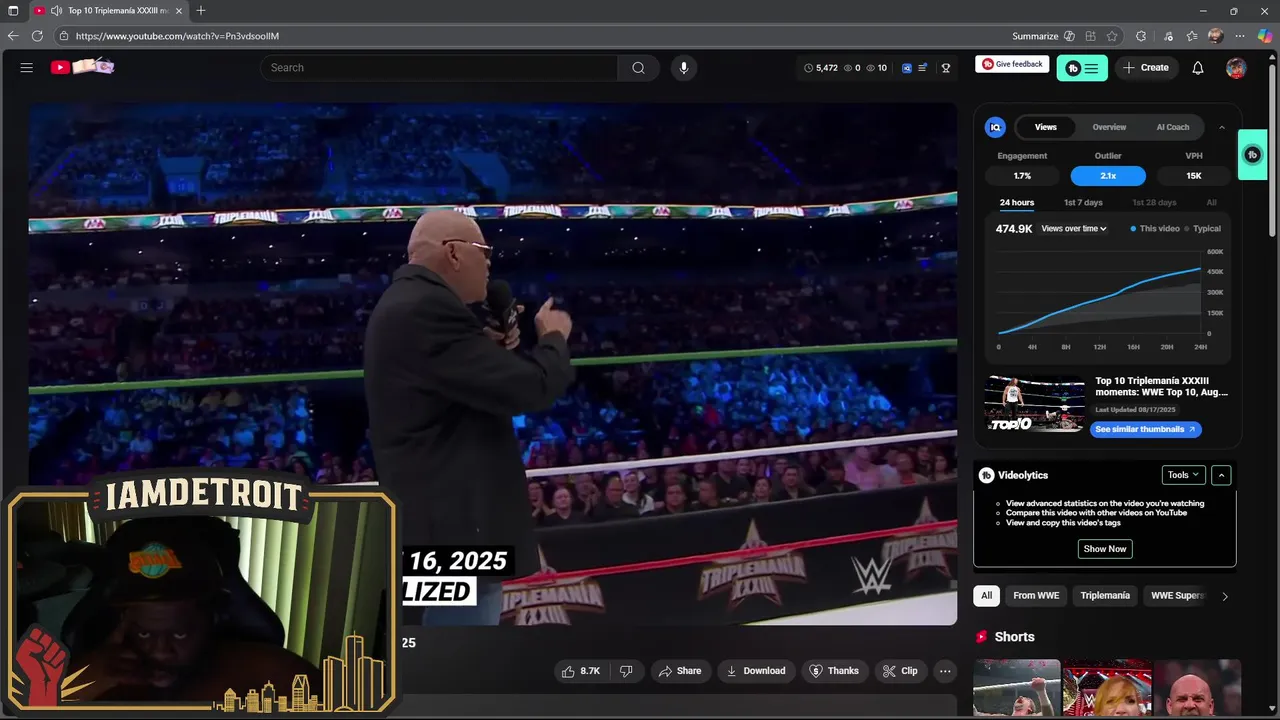The height and width of the screenshot is (720, 1280).
Task: Show more filter chips with right arrow
Action: (x=1225, y=596)
